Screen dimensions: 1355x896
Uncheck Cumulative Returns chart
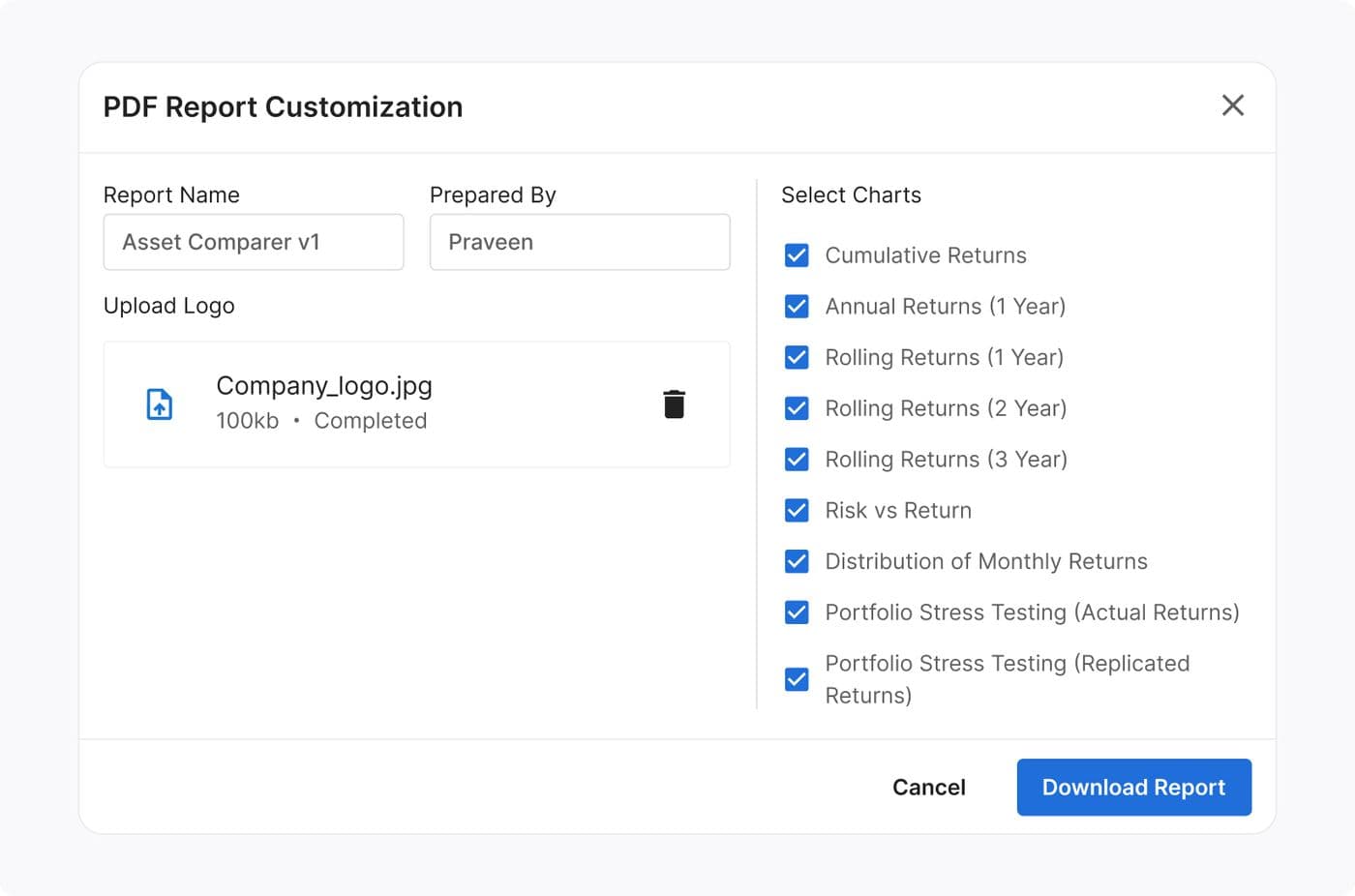pyautogui.click(x=797, y=255)
